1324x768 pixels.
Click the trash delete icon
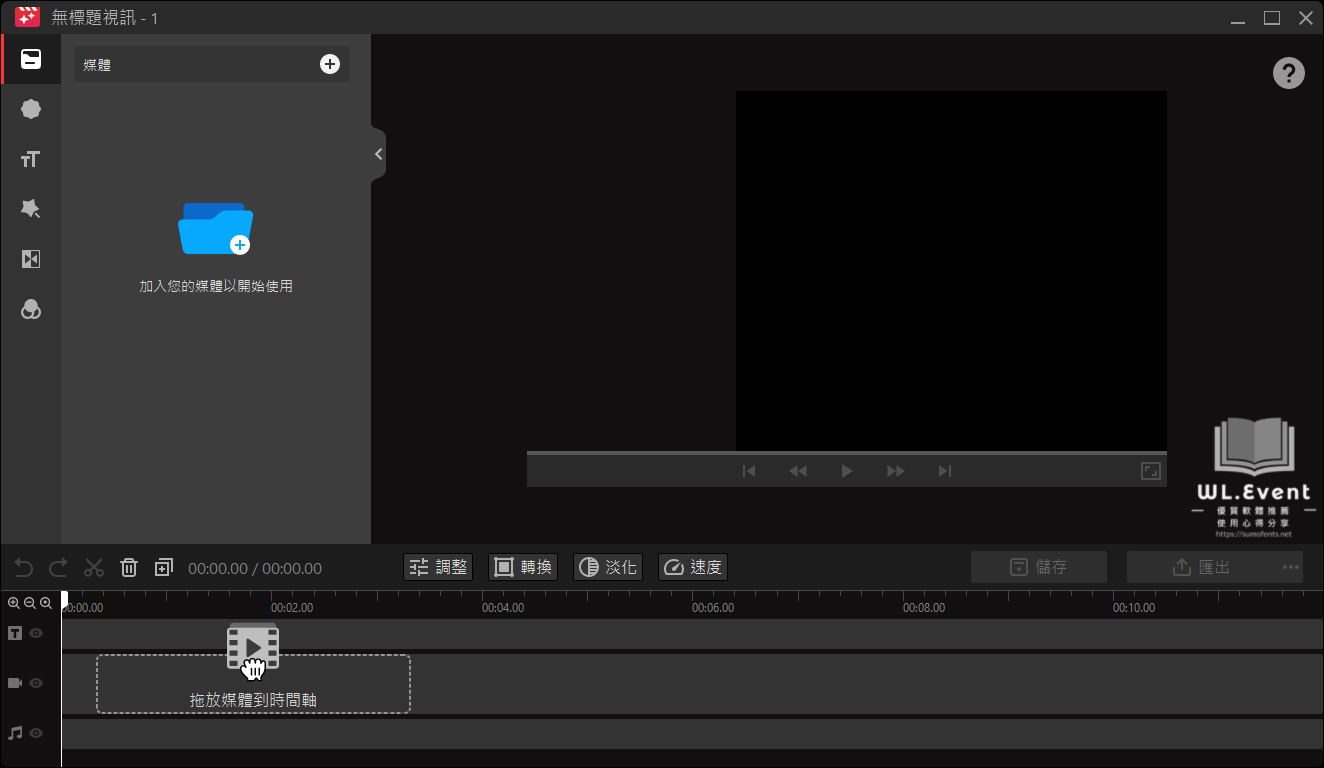pyautogui.click(x=129, y=567)
